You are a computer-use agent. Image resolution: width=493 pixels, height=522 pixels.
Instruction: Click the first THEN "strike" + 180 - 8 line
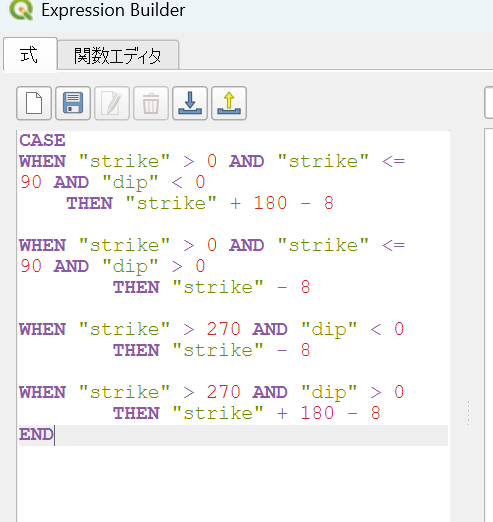tap(200, 203)
